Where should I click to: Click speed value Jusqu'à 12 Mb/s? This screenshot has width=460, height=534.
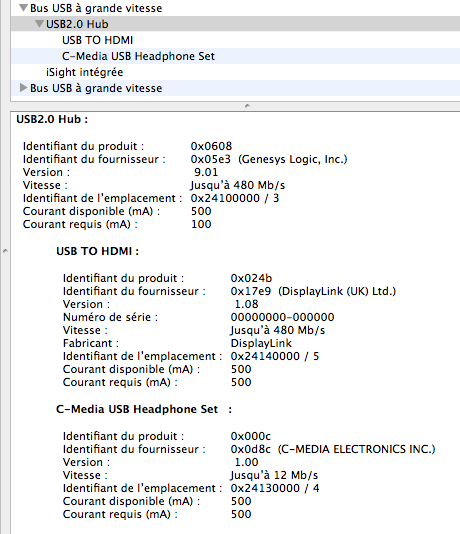[x=274, y=475]
